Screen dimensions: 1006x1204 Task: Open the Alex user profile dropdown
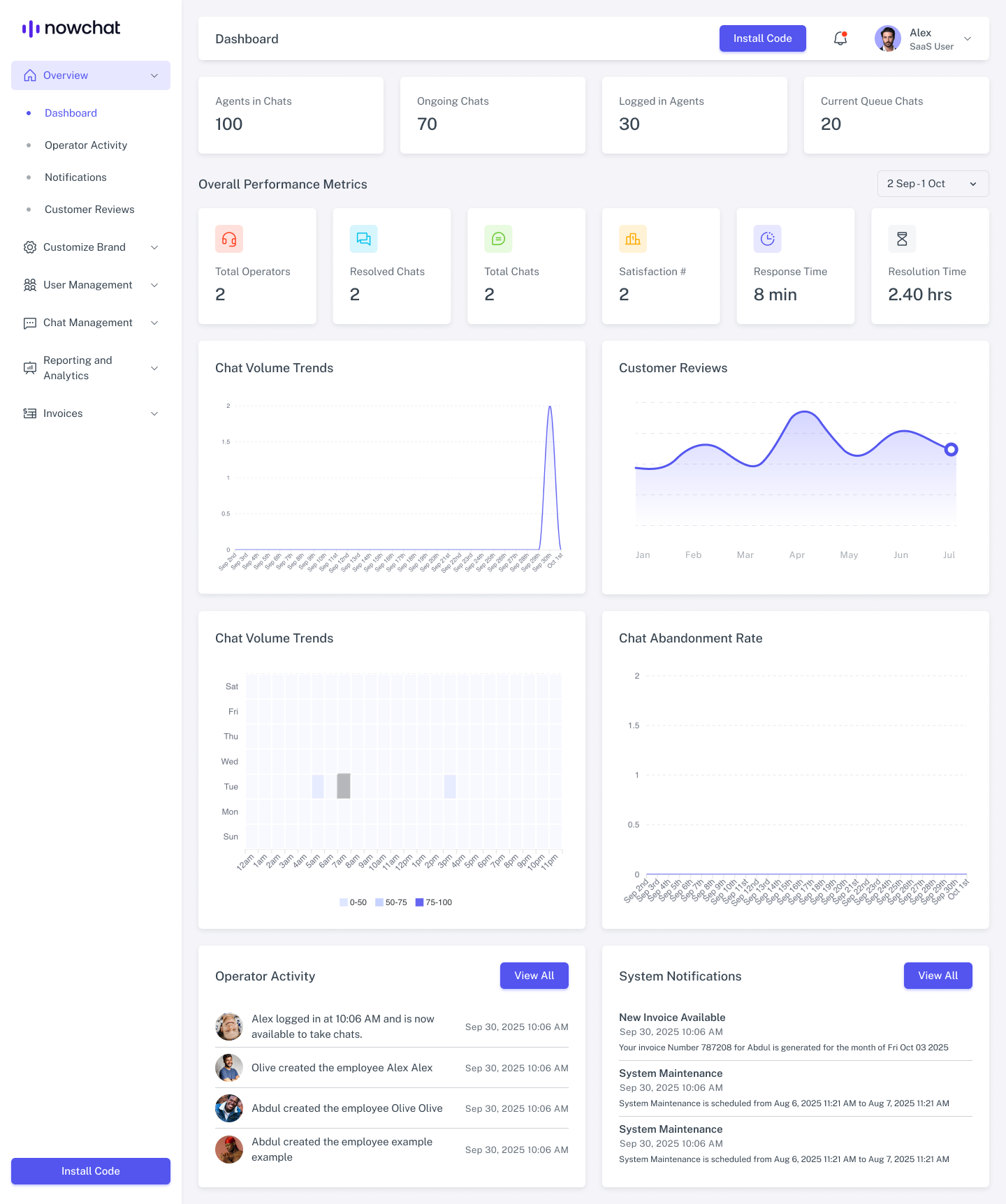coord(924,38)
